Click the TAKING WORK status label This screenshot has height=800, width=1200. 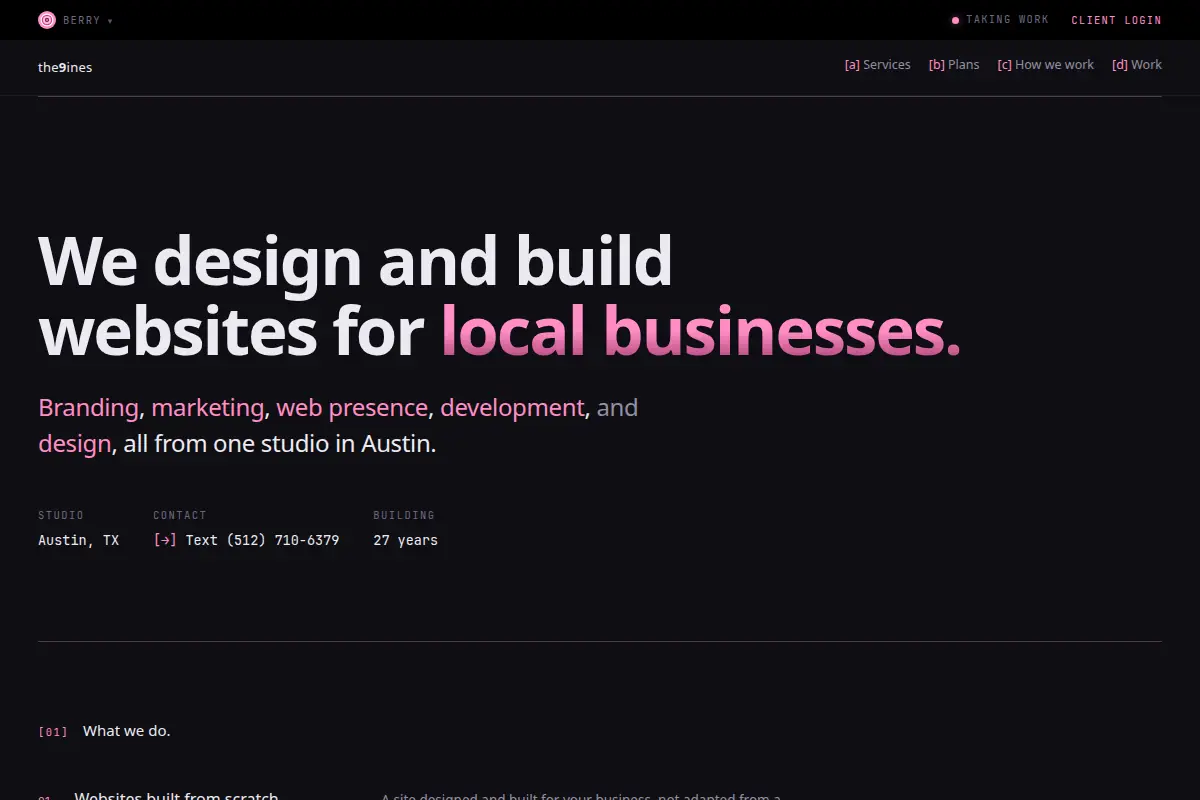pyautogui.click(x=1007, y=20)
